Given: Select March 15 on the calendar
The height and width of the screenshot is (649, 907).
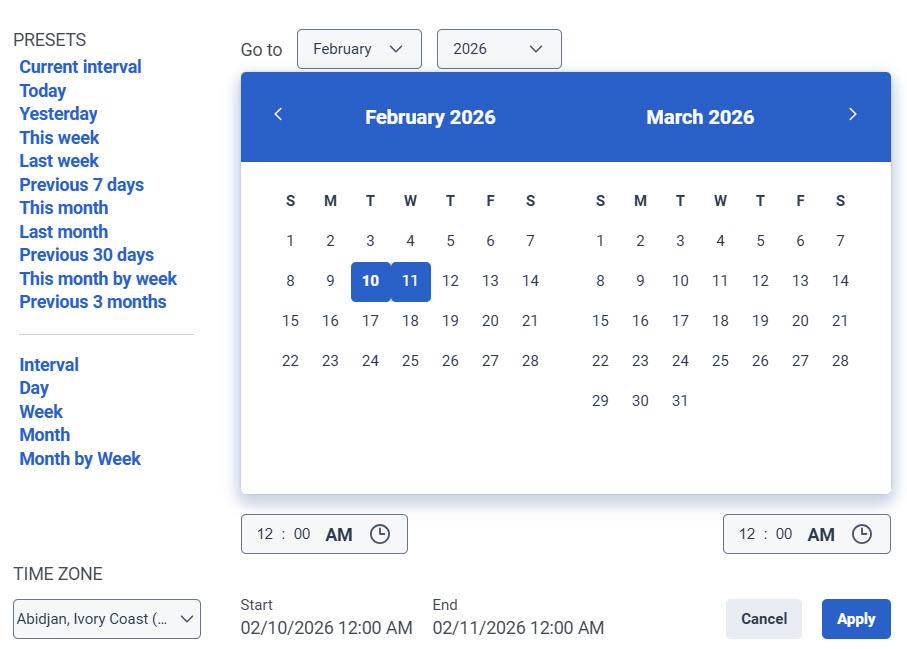Looking at the screenshot, I should click(600, 321).
